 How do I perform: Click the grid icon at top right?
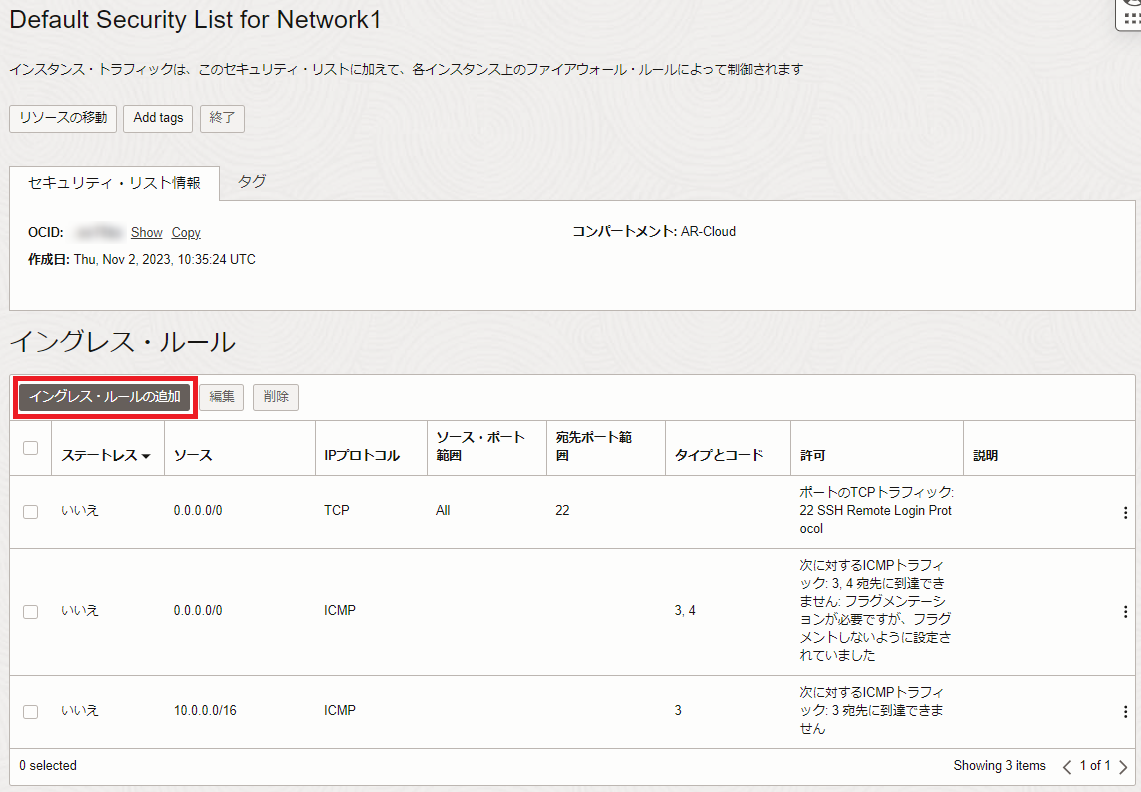[x=1130, y=17]
